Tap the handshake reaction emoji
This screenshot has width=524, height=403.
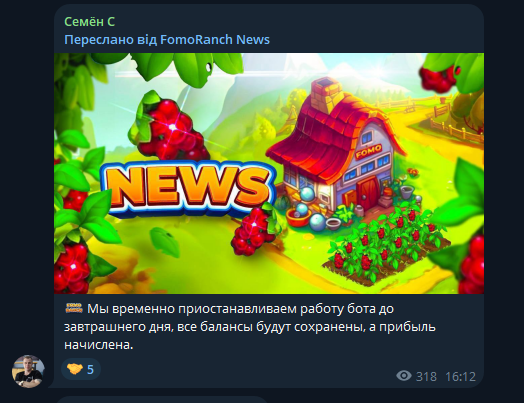pos(75,369)
